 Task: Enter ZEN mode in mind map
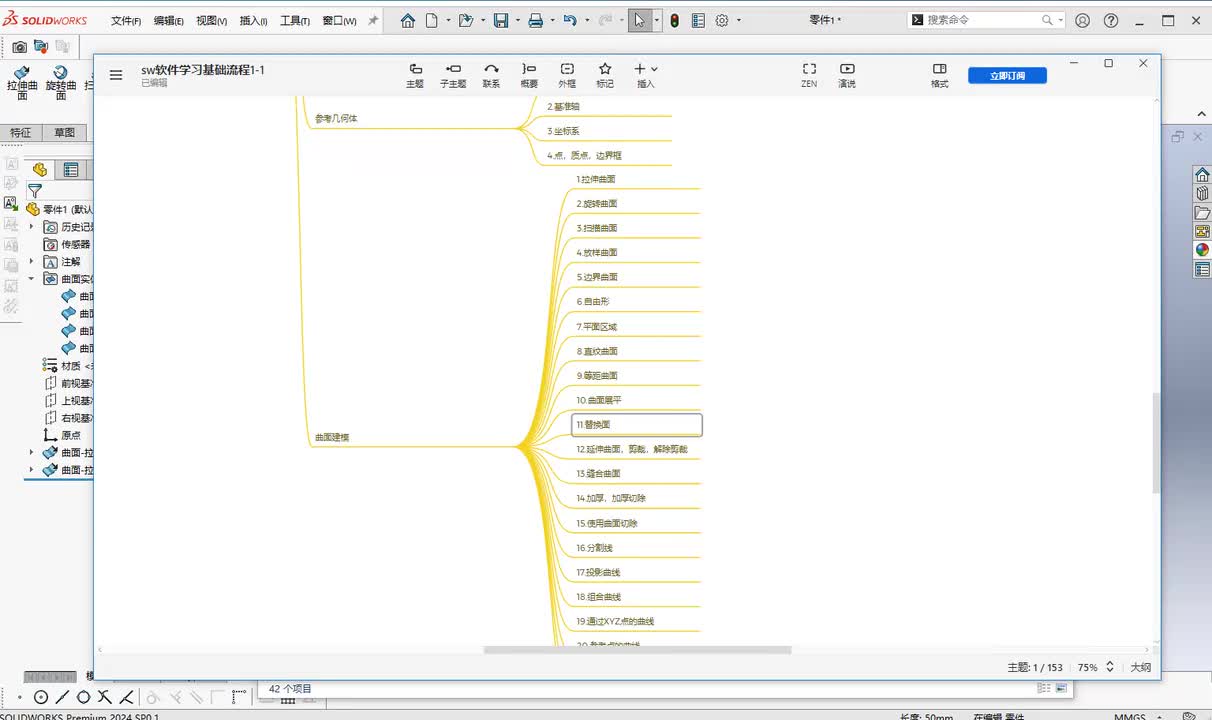pos(809,75)
